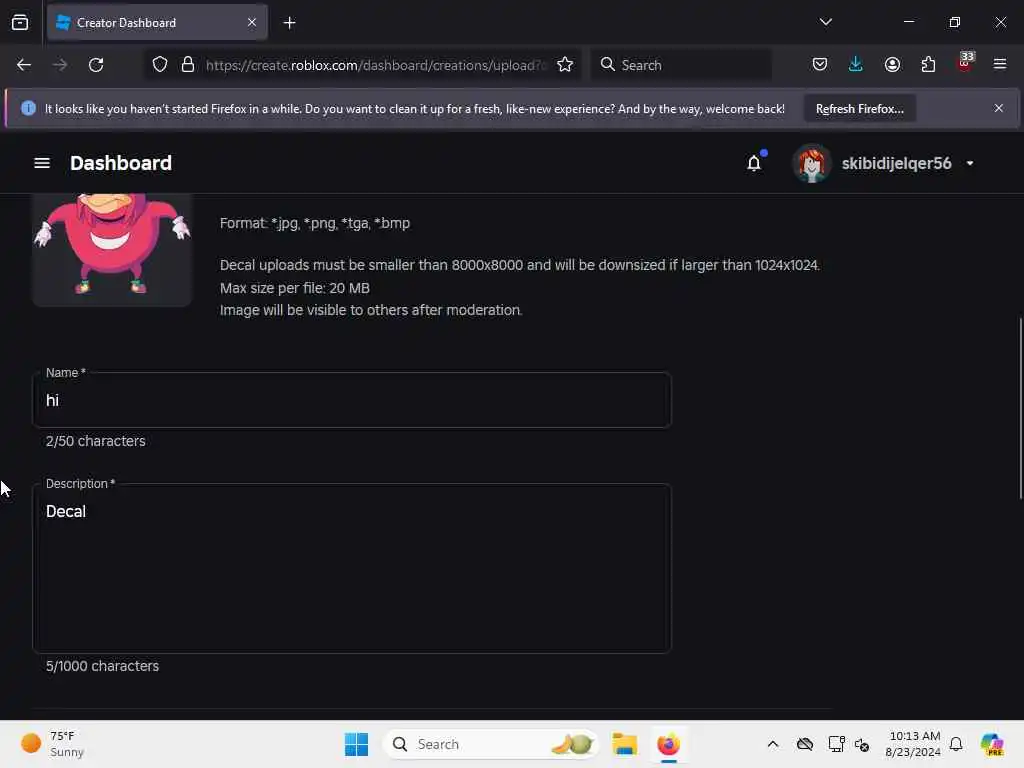Reload the current page
This screenshot has width=1024, height=768.
tap(96, 65)
